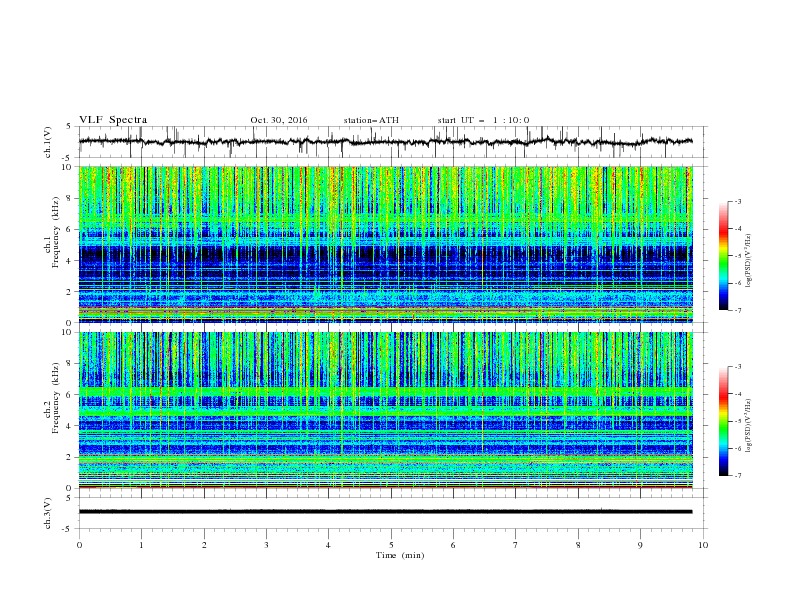792x612 pixels.
Task: Click the '8' kHz tick on ch.2 frequency axis
Action: click(70, 364)
